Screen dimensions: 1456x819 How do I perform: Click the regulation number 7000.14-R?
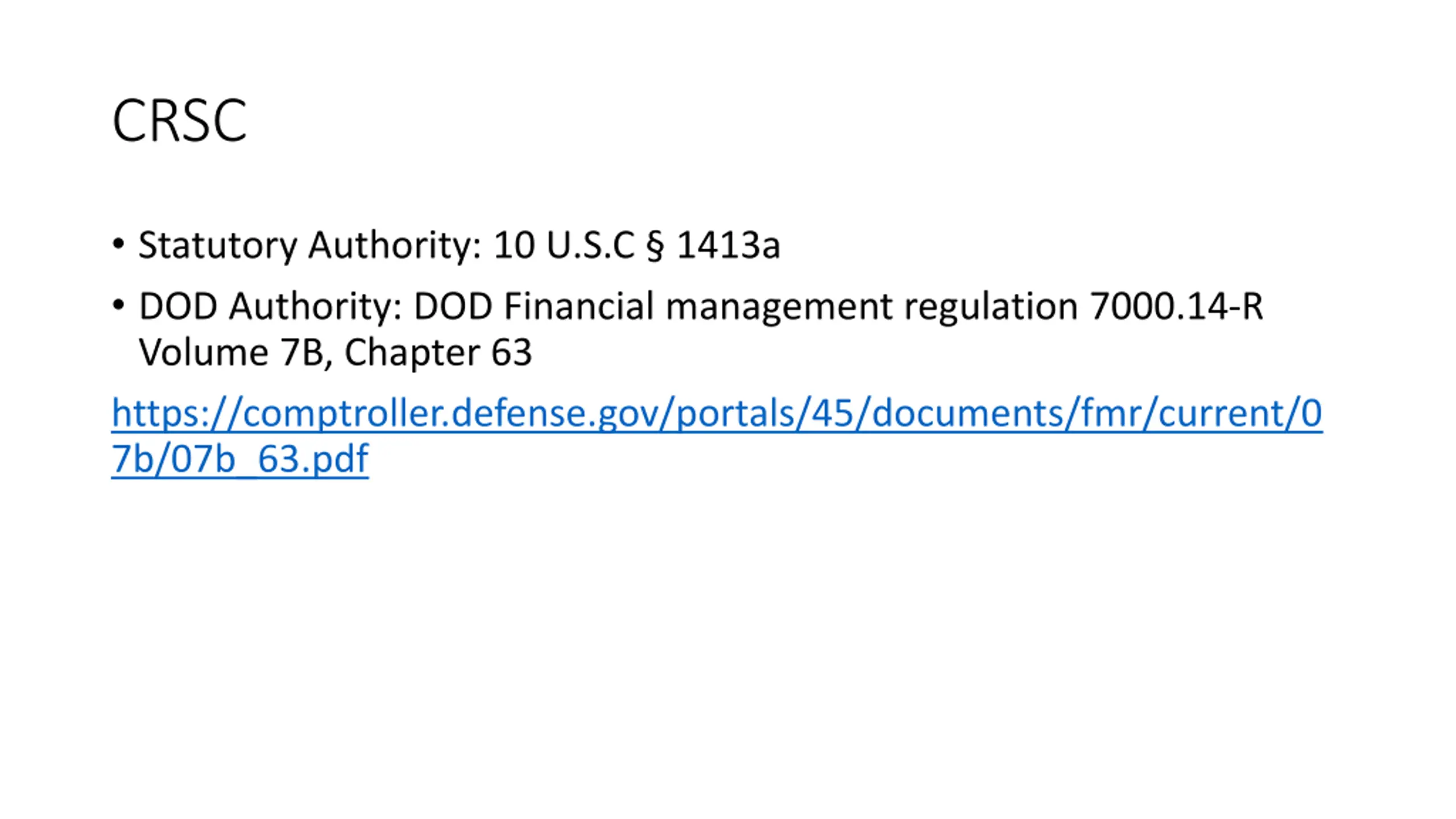[x=1177, y=306]
